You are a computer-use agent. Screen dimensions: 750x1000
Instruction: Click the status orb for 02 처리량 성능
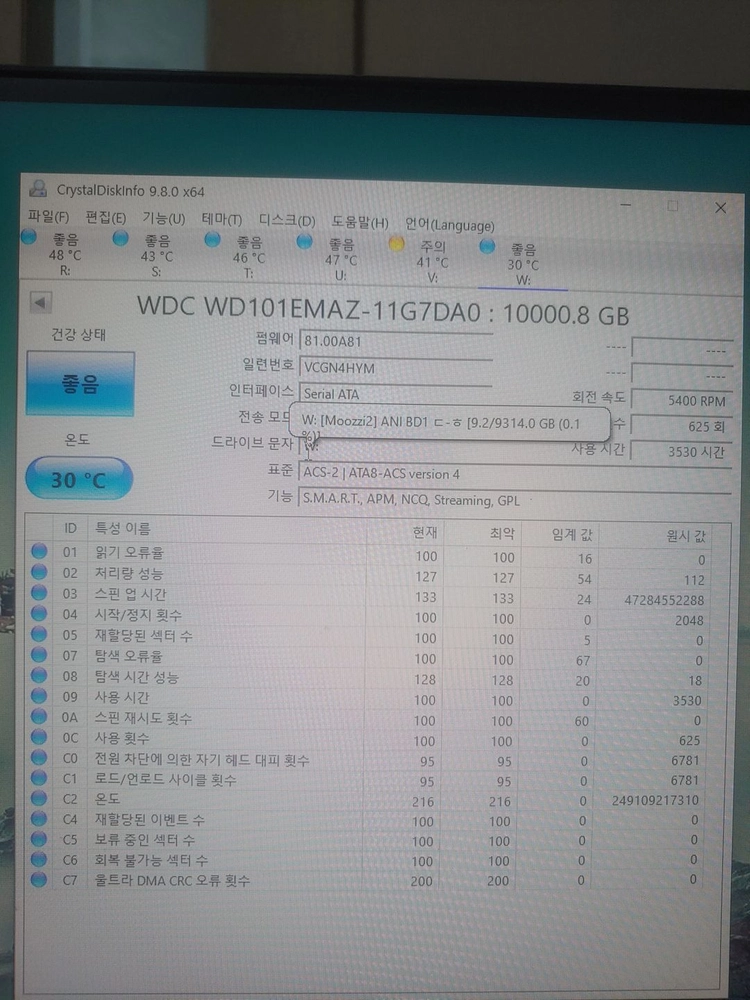coord(39,572)
